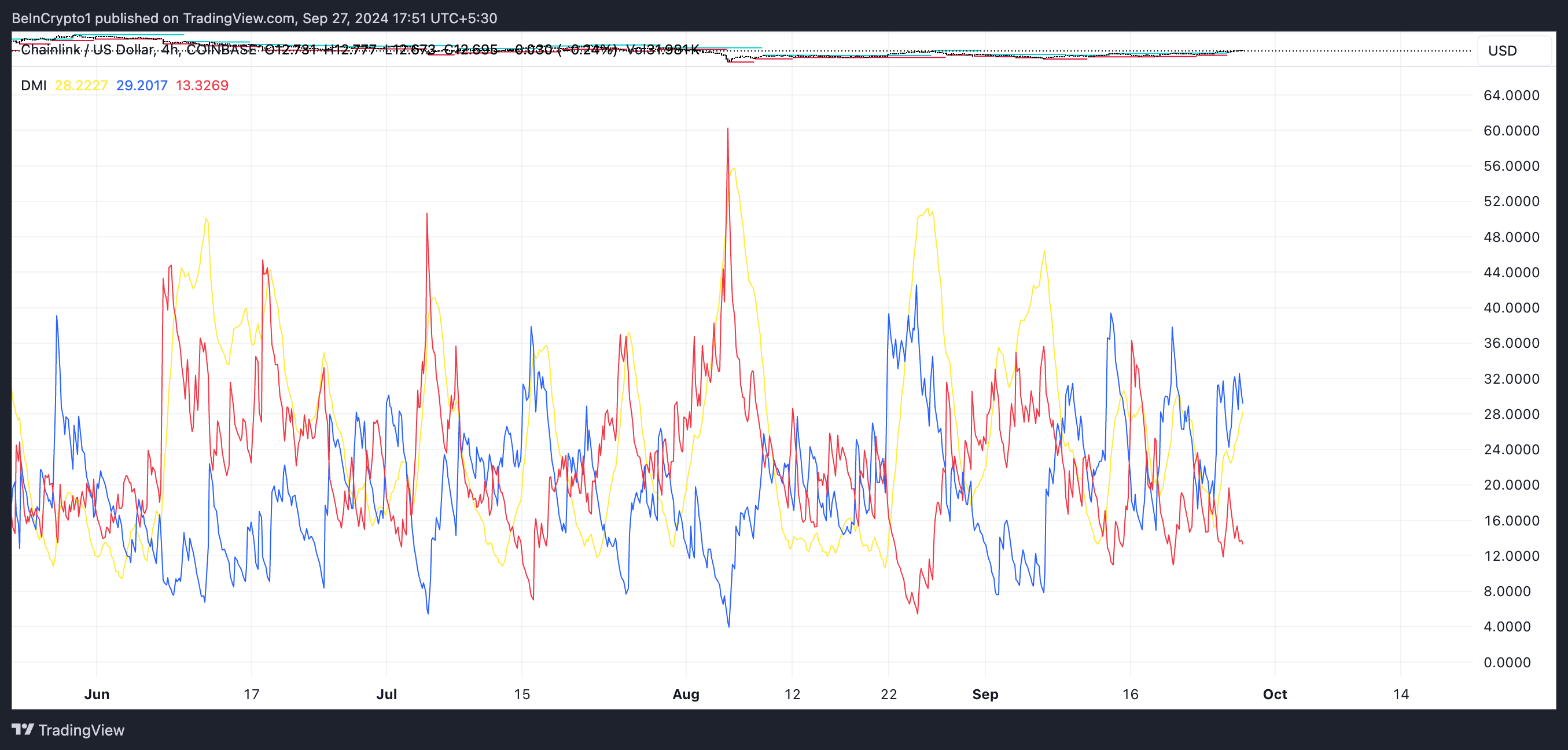
Task: Click the 32.0000 price axis label
Action: coord(1511,378)
